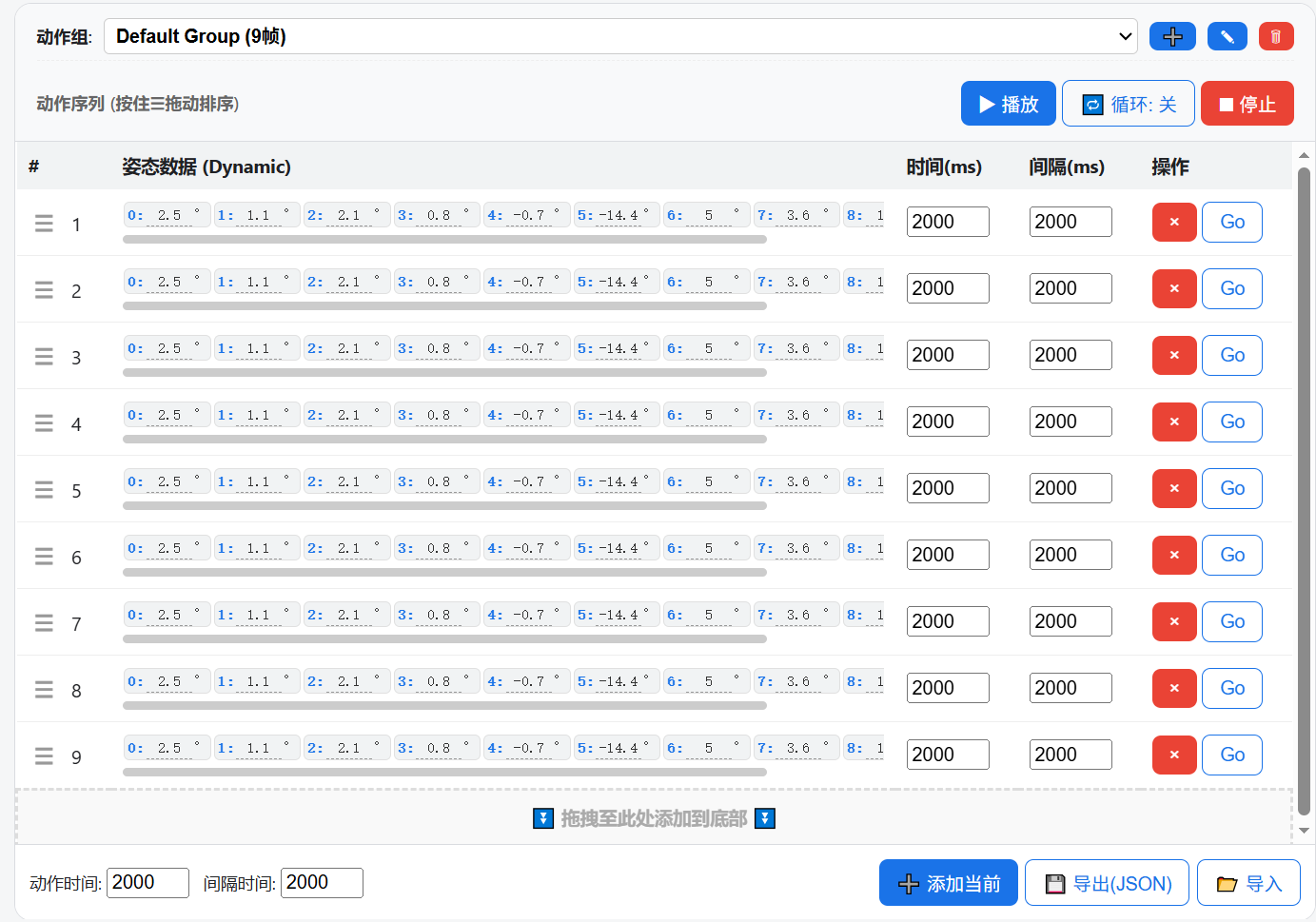
Task: Open the Default Group action group dropdown
Action: tap(620, 37)
